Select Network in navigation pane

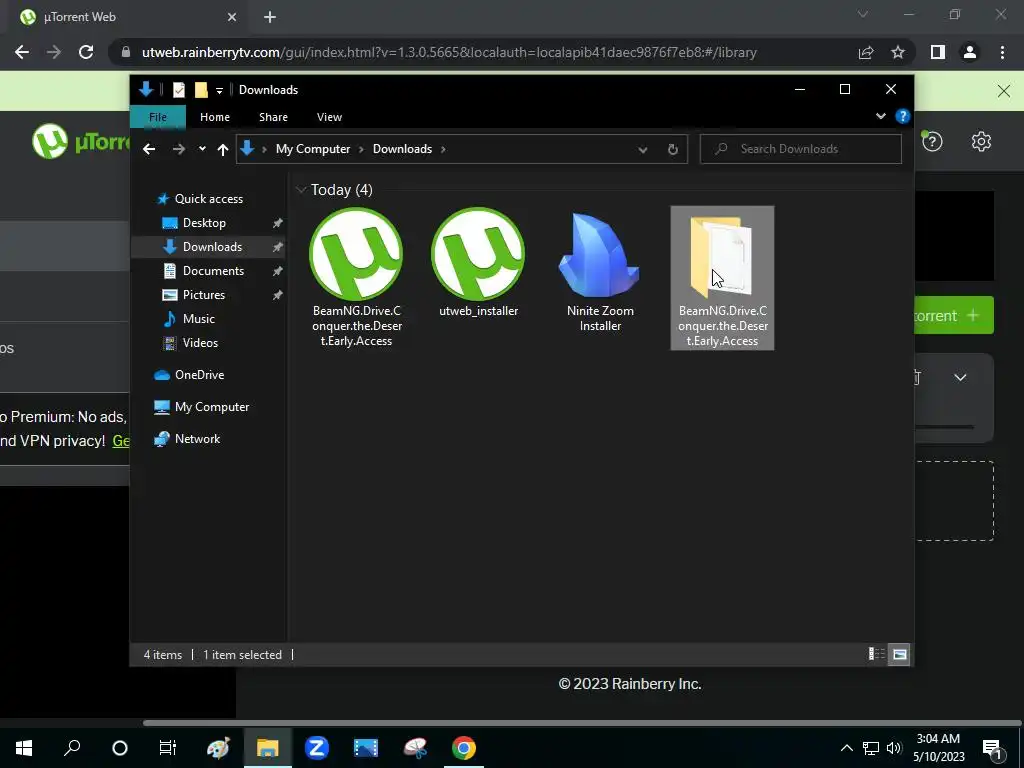(x=187, y=439)
